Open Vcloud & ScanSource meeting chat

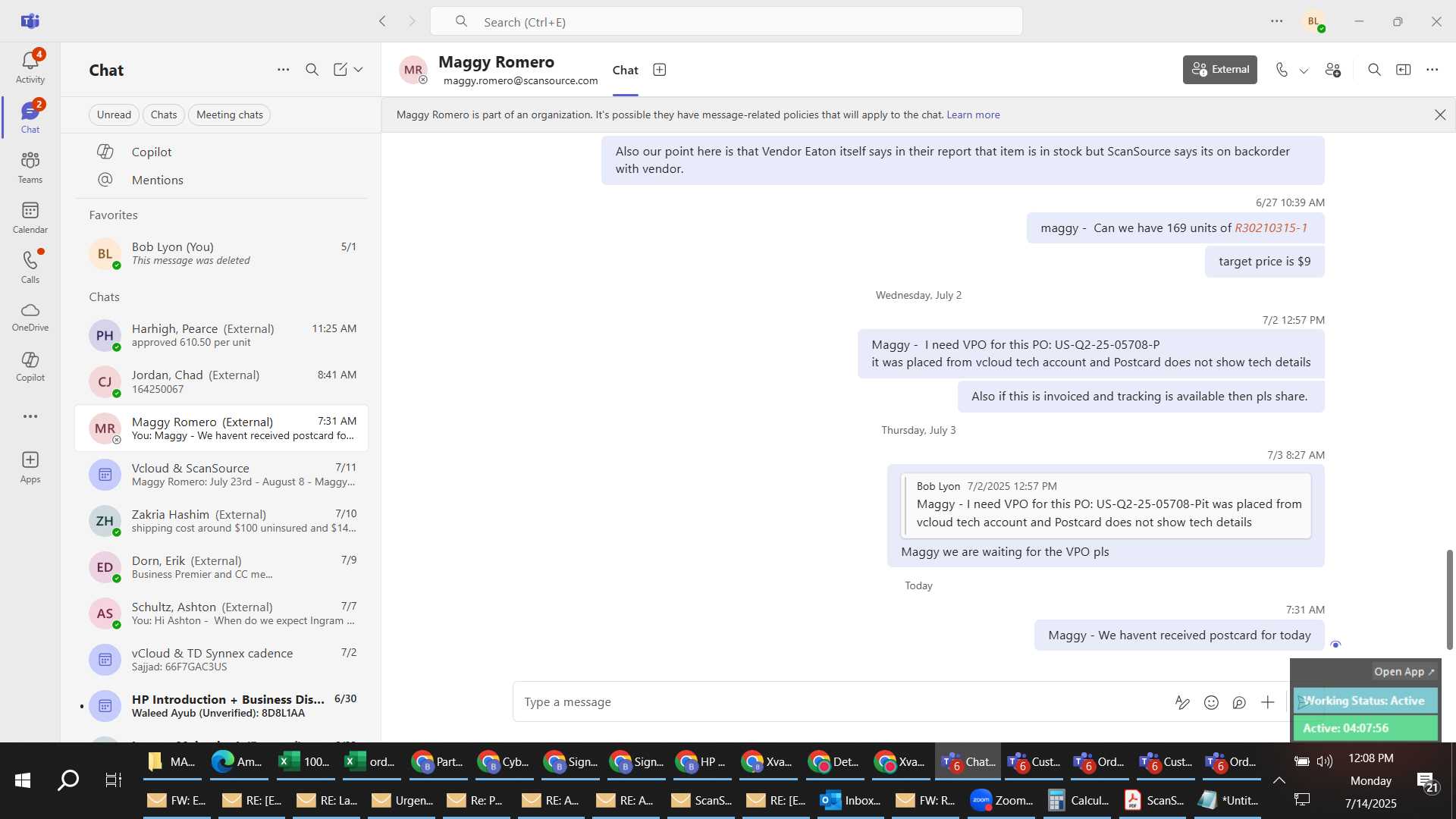(x=221, y=474)
